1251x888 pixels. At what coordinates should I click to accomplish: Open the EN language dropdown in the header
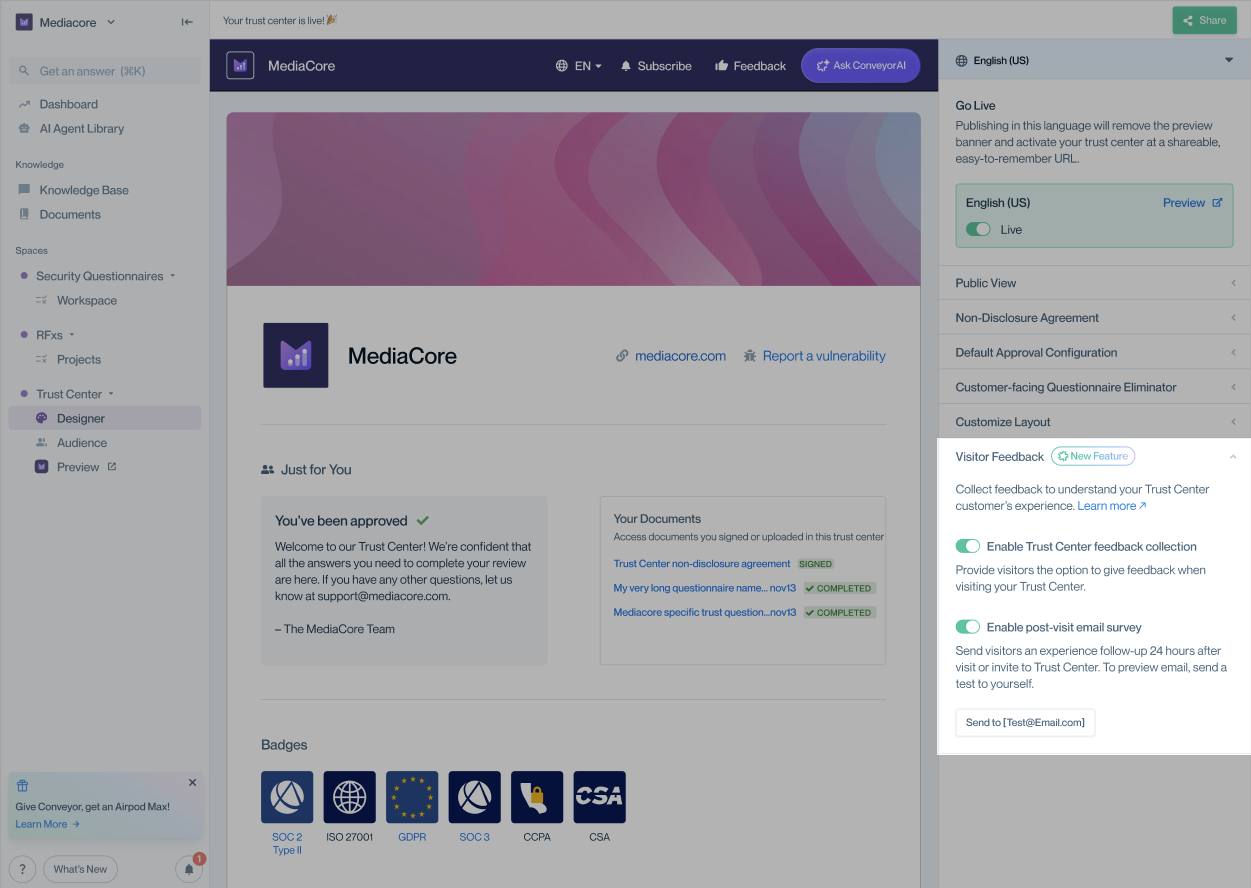(579, 66)
